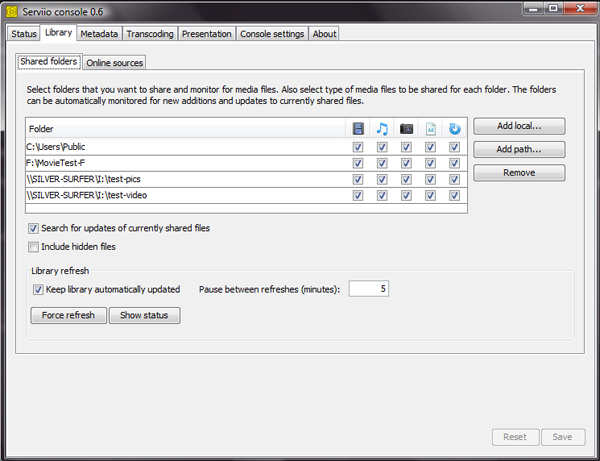The image size is (600, 461).
Task: Click the video film strip column icon
Action: point(358,128)
